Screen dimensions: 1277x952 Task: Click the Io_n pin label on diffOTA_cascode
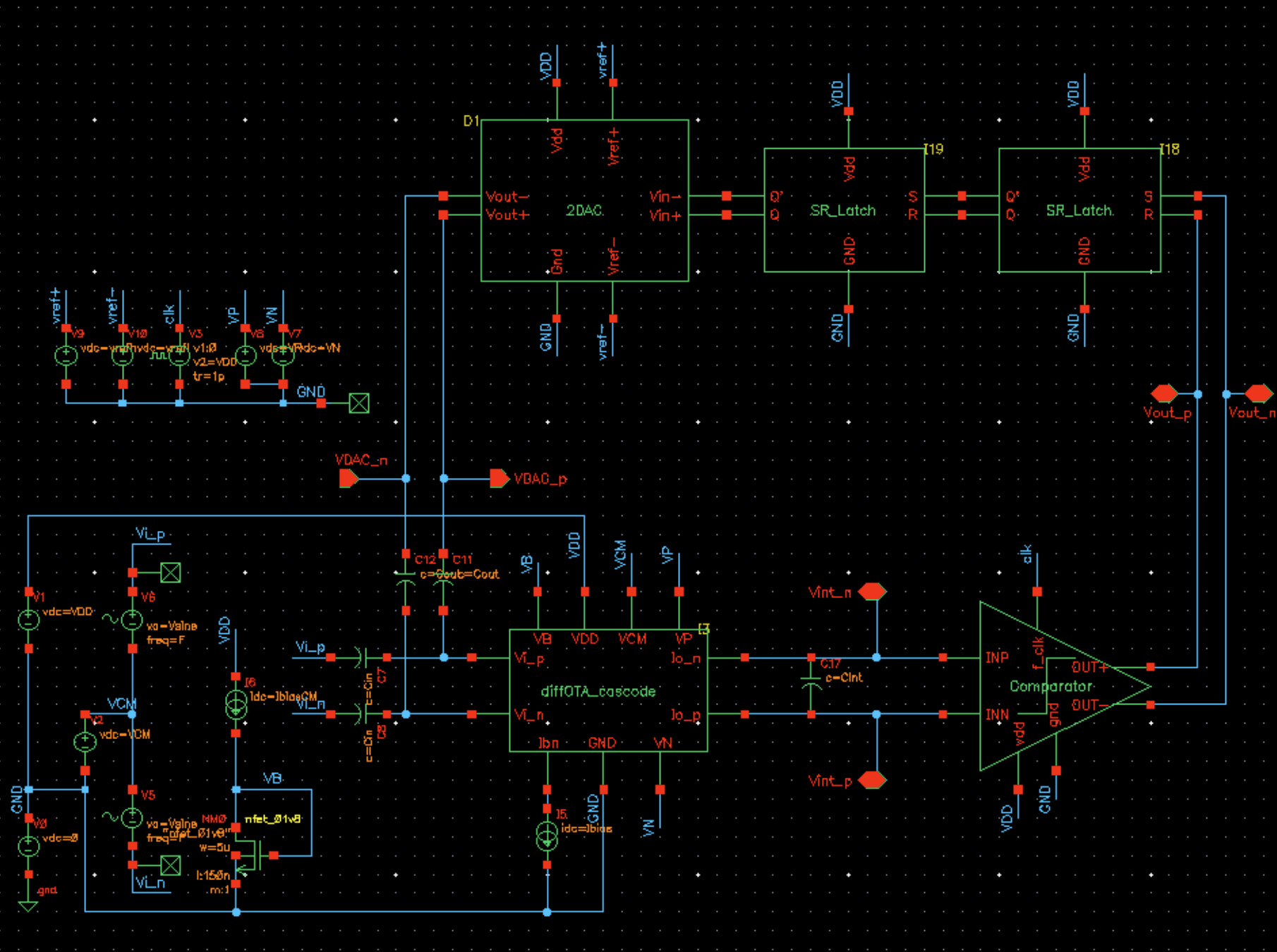tap(685, 658)
